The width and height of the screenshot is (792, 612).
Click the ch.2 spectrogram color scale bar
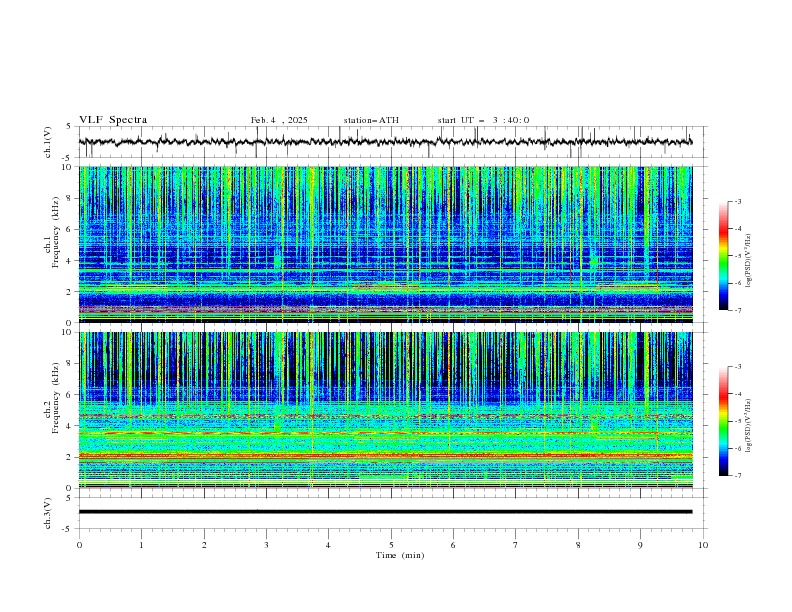[x=723, y=421]
